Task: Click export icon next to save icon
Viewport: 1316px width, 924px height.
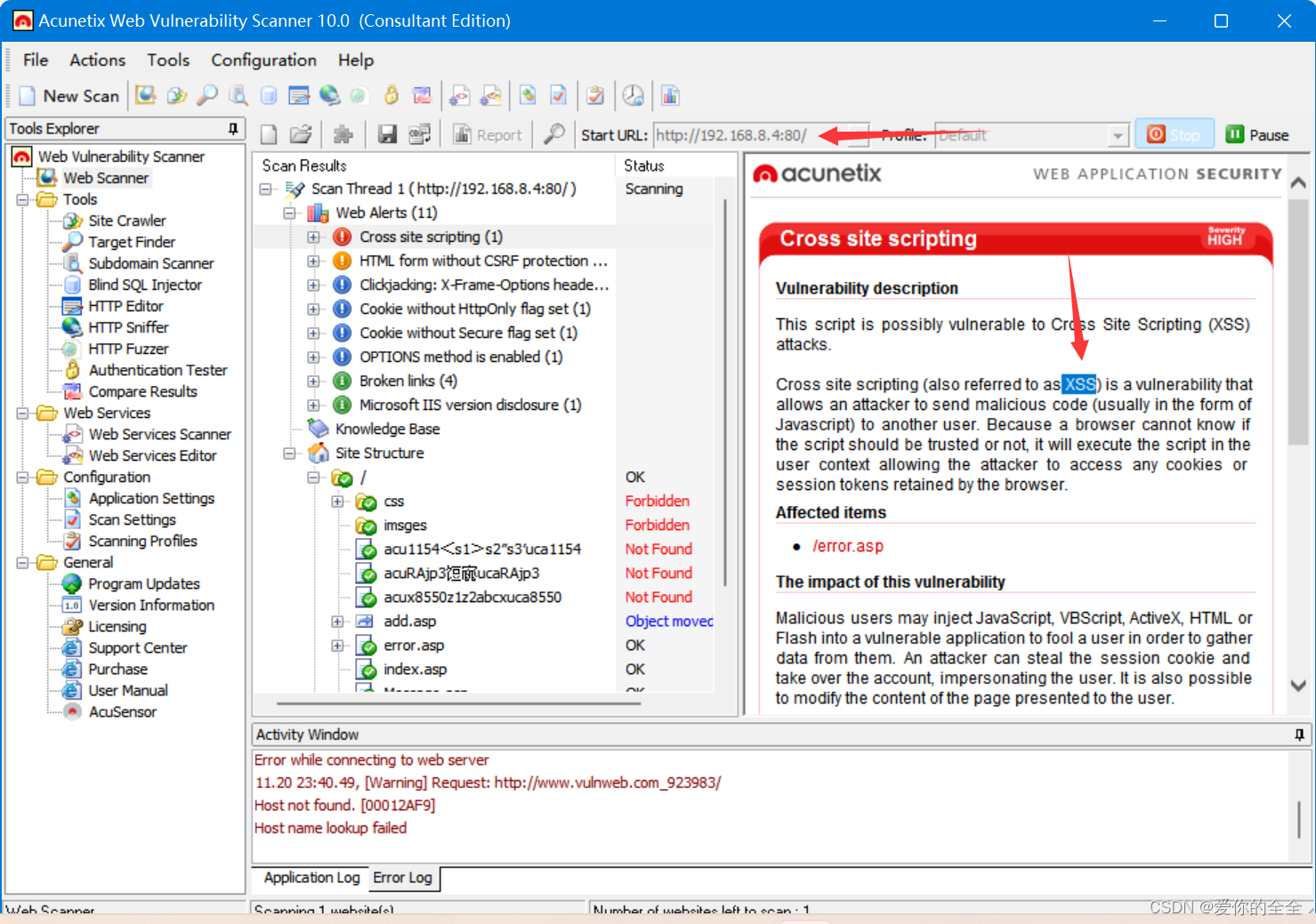Action: click(x=419, y=134)
